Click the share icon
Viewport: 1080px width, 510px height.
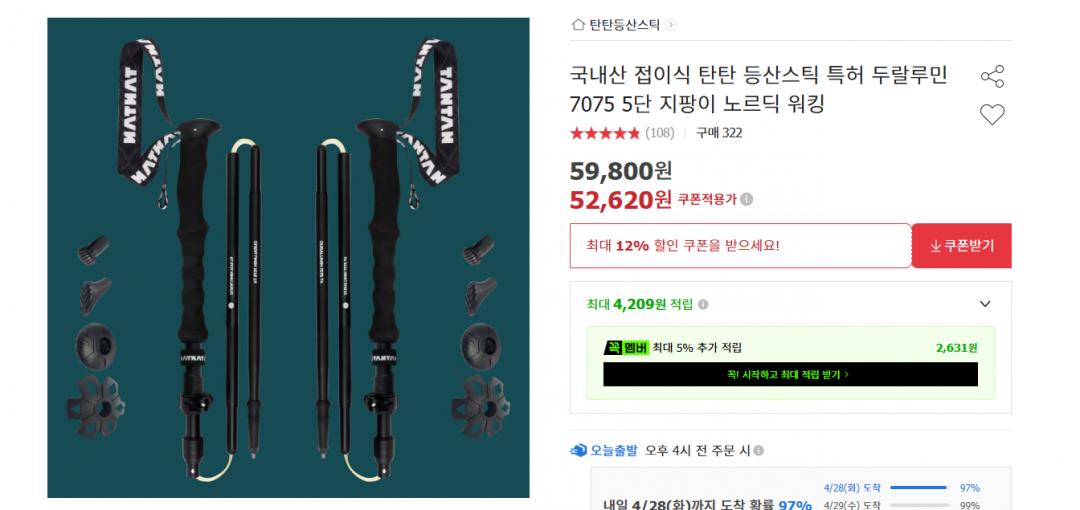coord(992,76)
